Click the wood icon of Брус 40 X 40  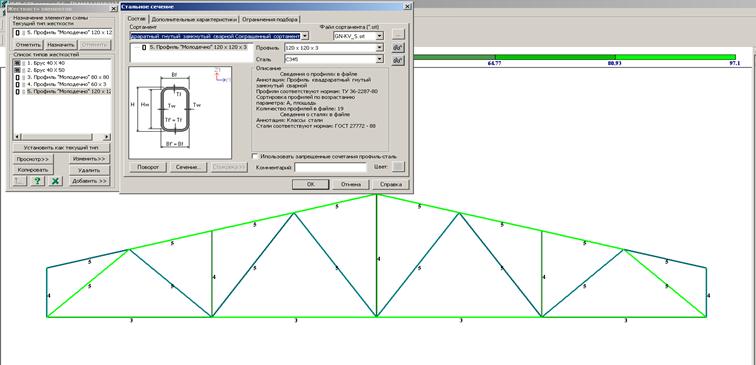point(17,63)
